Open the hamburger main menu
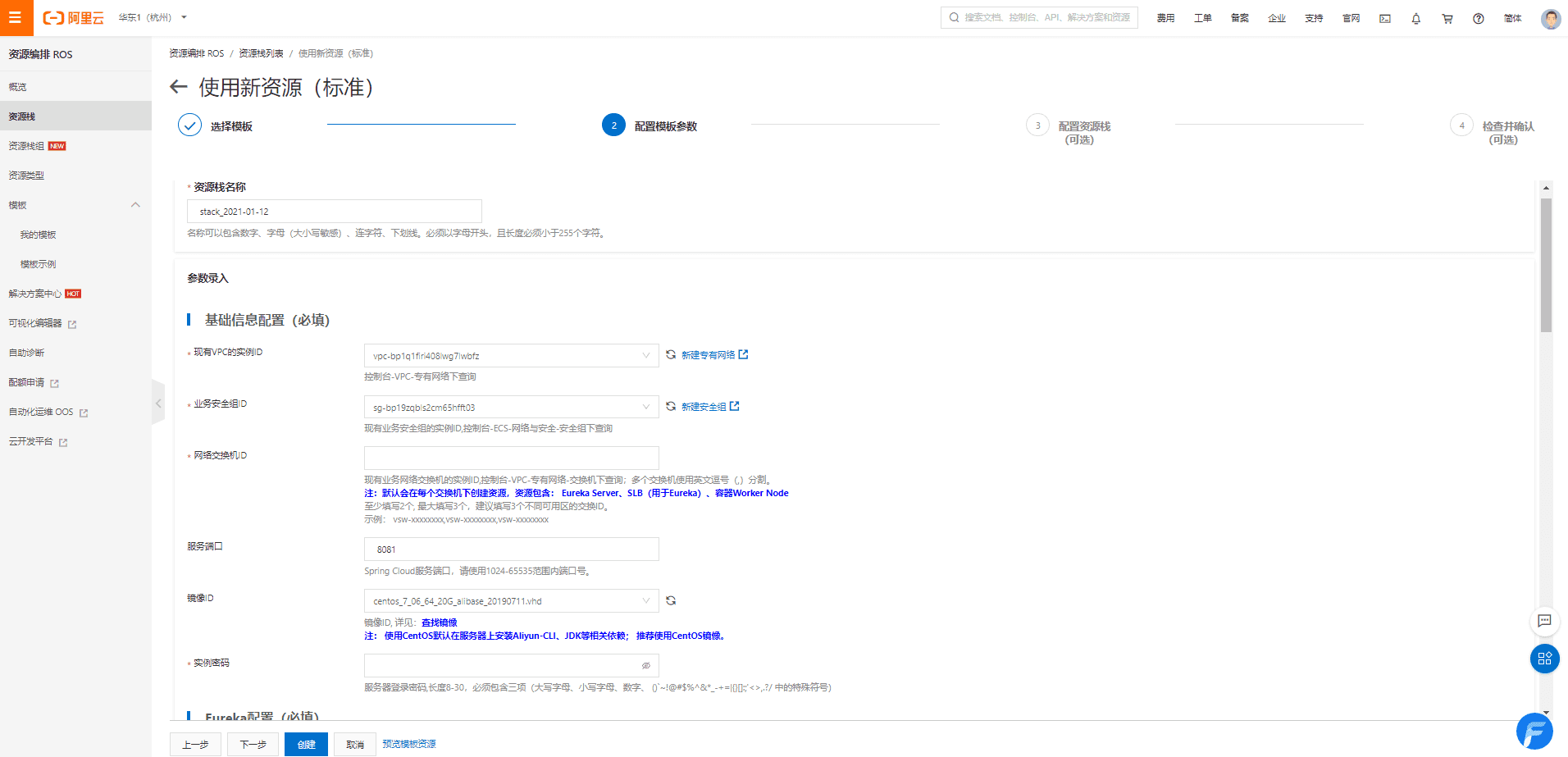 coord(16,17)
